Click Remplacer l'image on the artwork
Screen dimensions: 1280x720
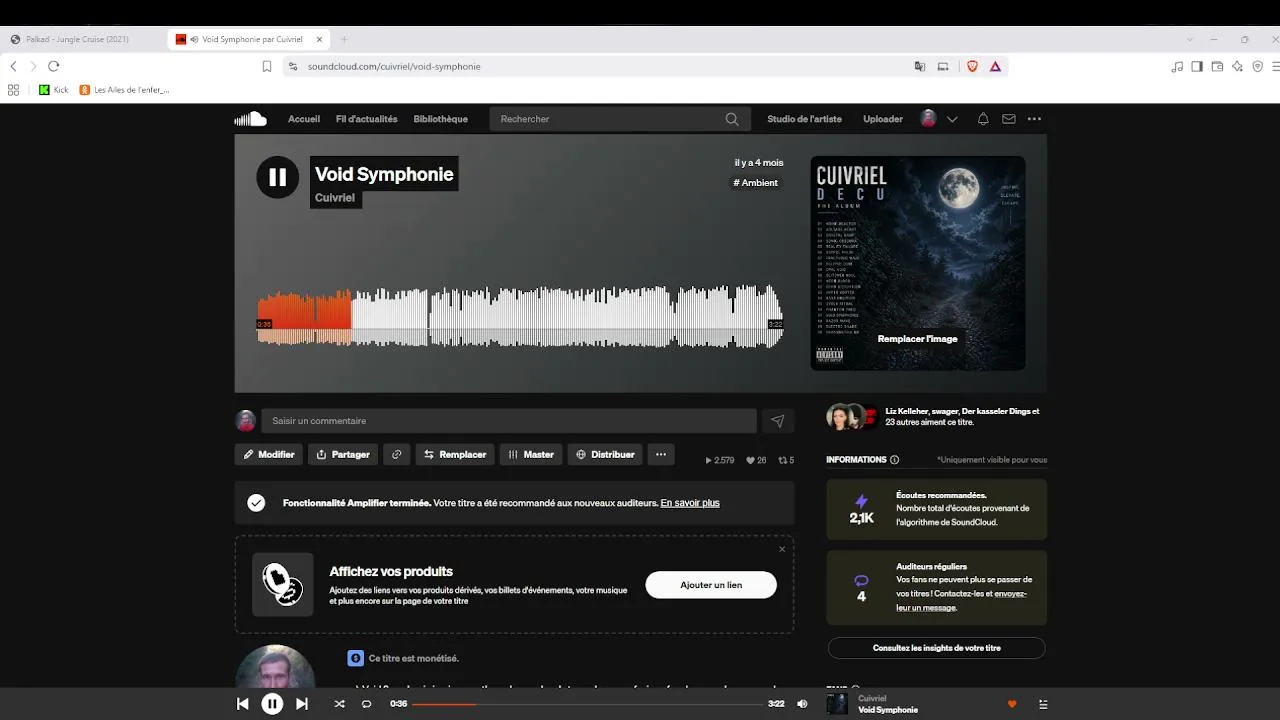click(918, 339)
